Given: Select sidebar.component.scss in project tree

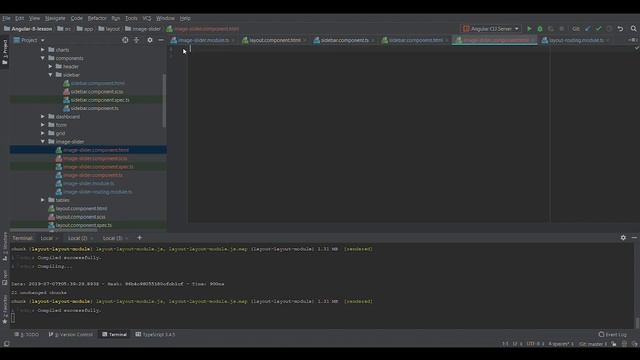Looking at the screenshot, I should [97, 91].
